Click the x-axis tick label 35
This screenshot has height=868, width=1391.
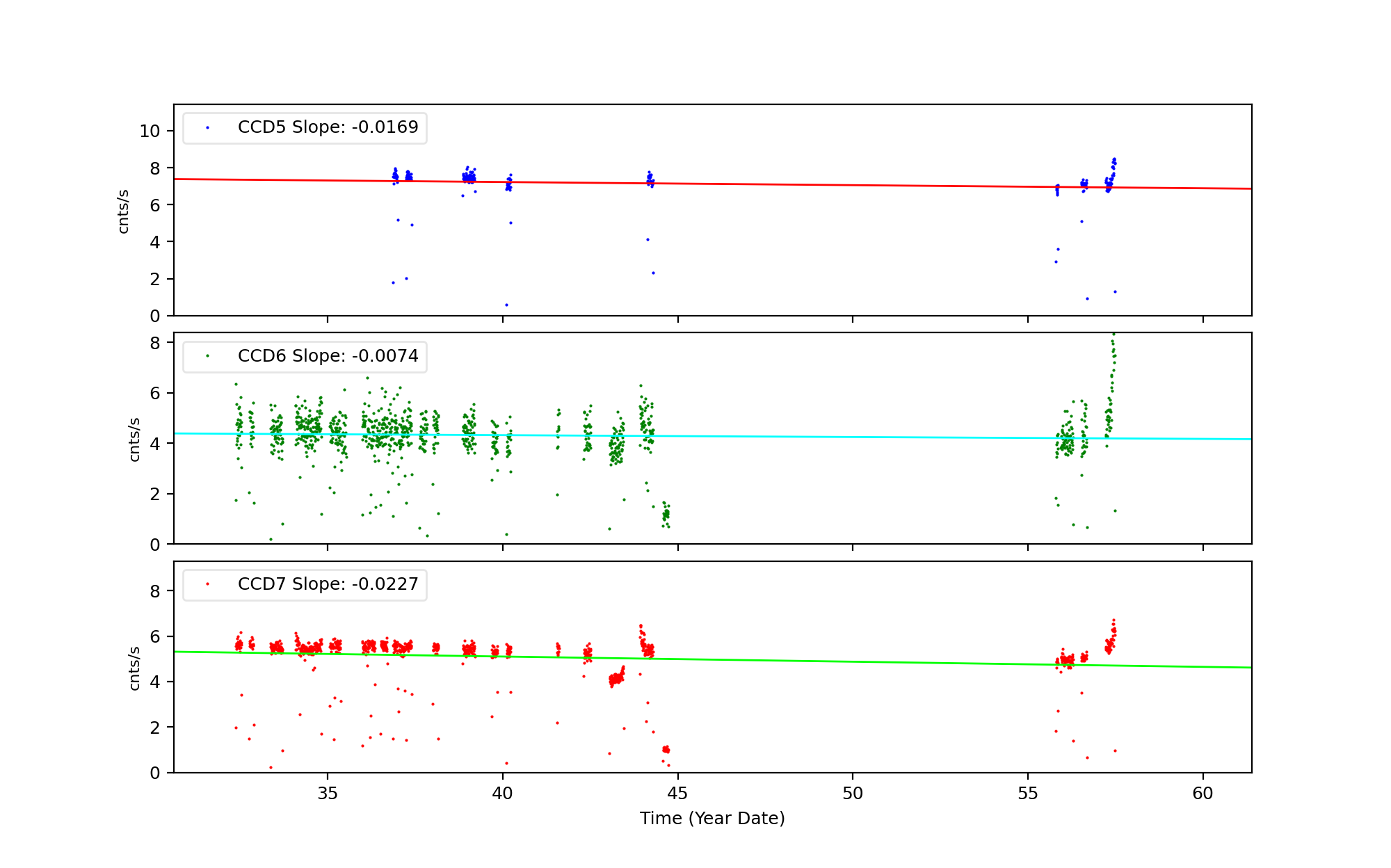[328, 794]
